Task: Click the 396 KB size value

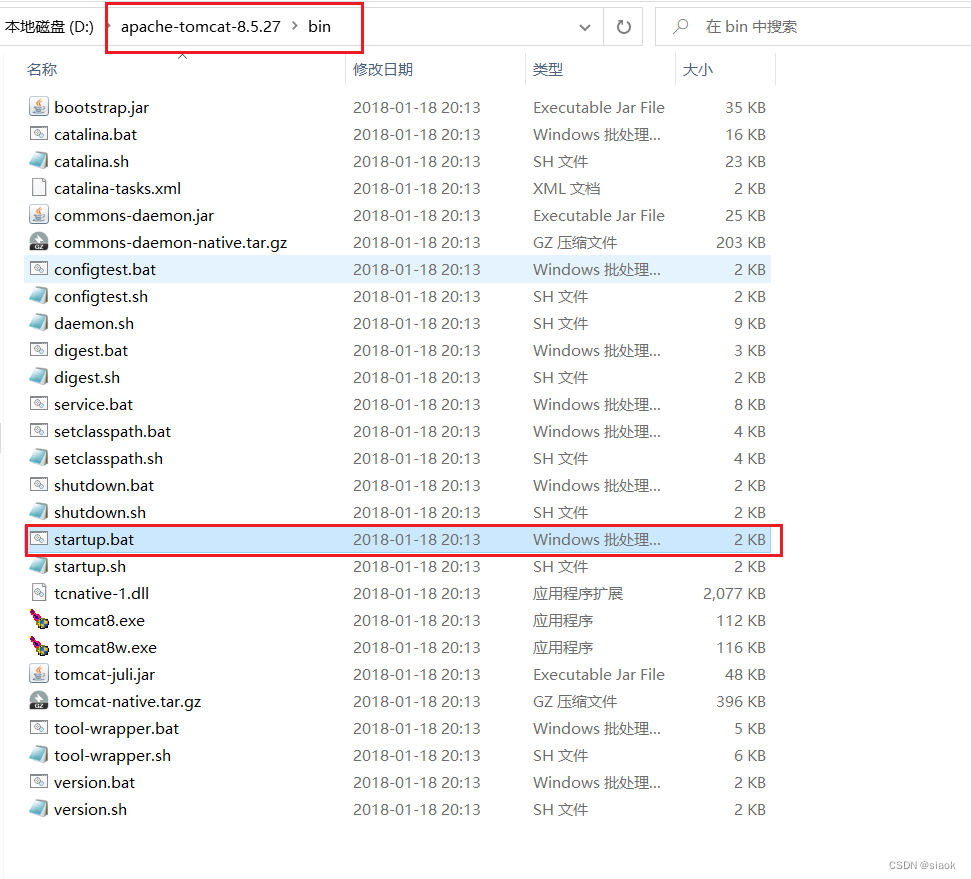Action: click(741, 702)
